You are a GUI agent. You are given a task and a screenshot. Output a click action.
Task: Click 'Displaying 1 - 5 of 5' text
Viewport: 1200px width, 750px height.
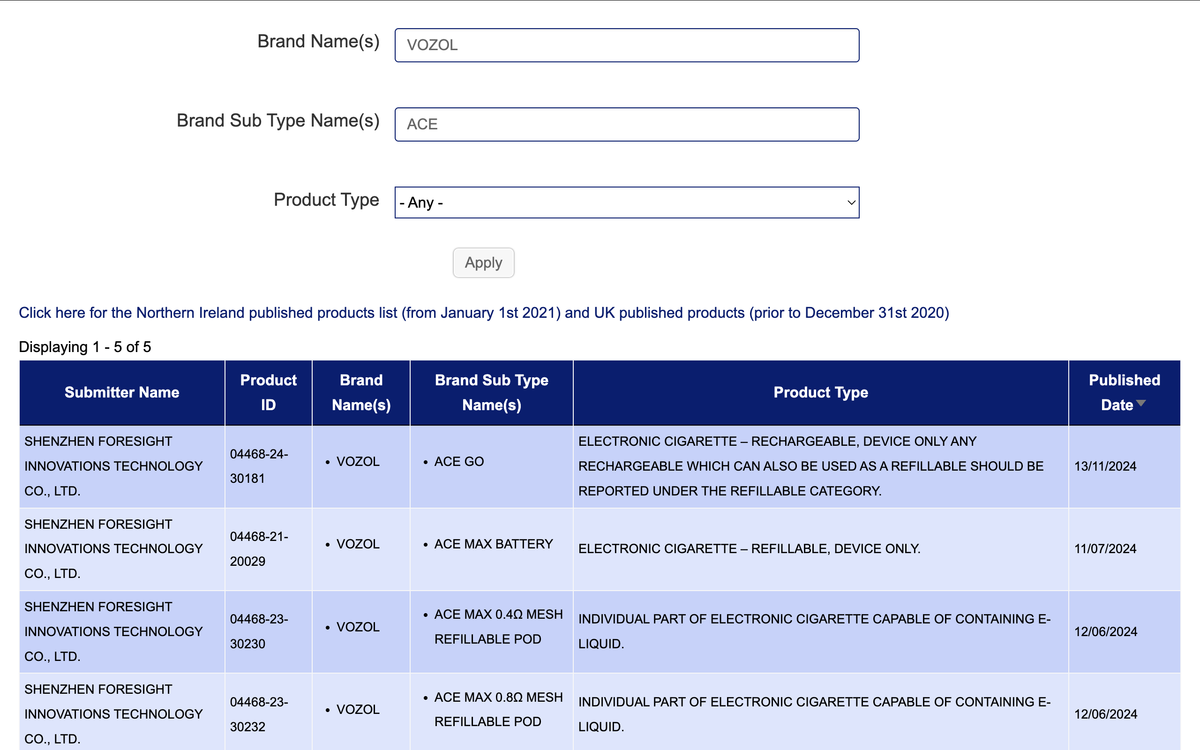coord(85,347)
